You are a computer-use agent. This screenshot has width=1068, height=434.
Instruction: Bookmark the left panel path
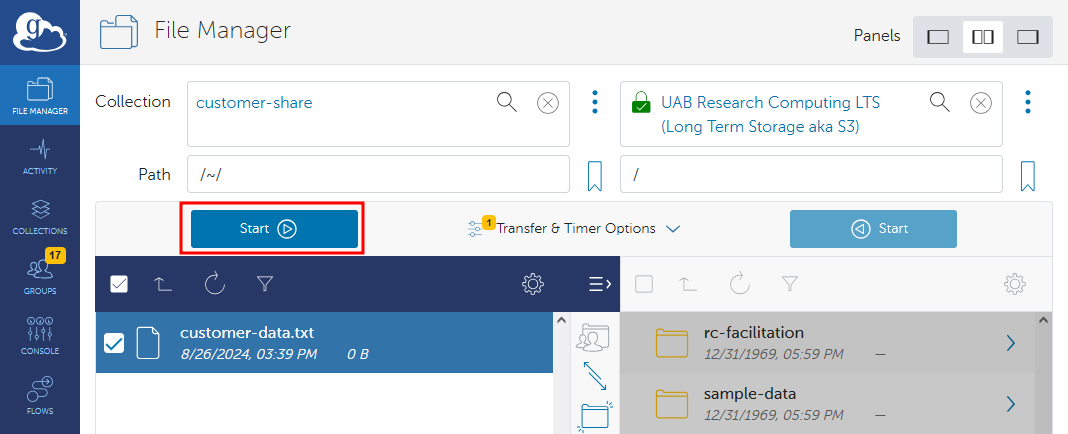pyautogui.click(x=594, y=176)
